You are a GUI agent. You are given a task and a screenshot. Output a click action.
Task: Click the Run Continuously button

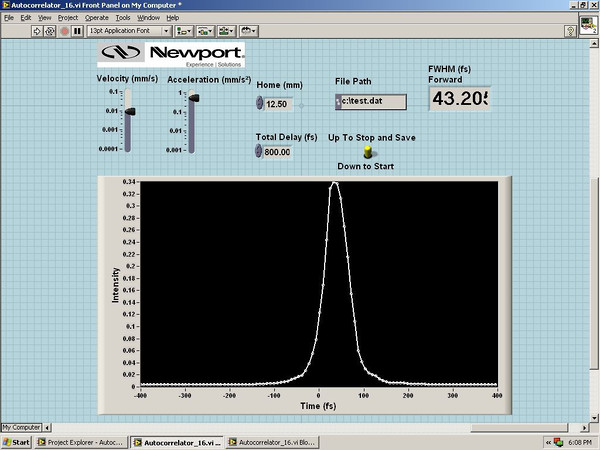point(50,31)
